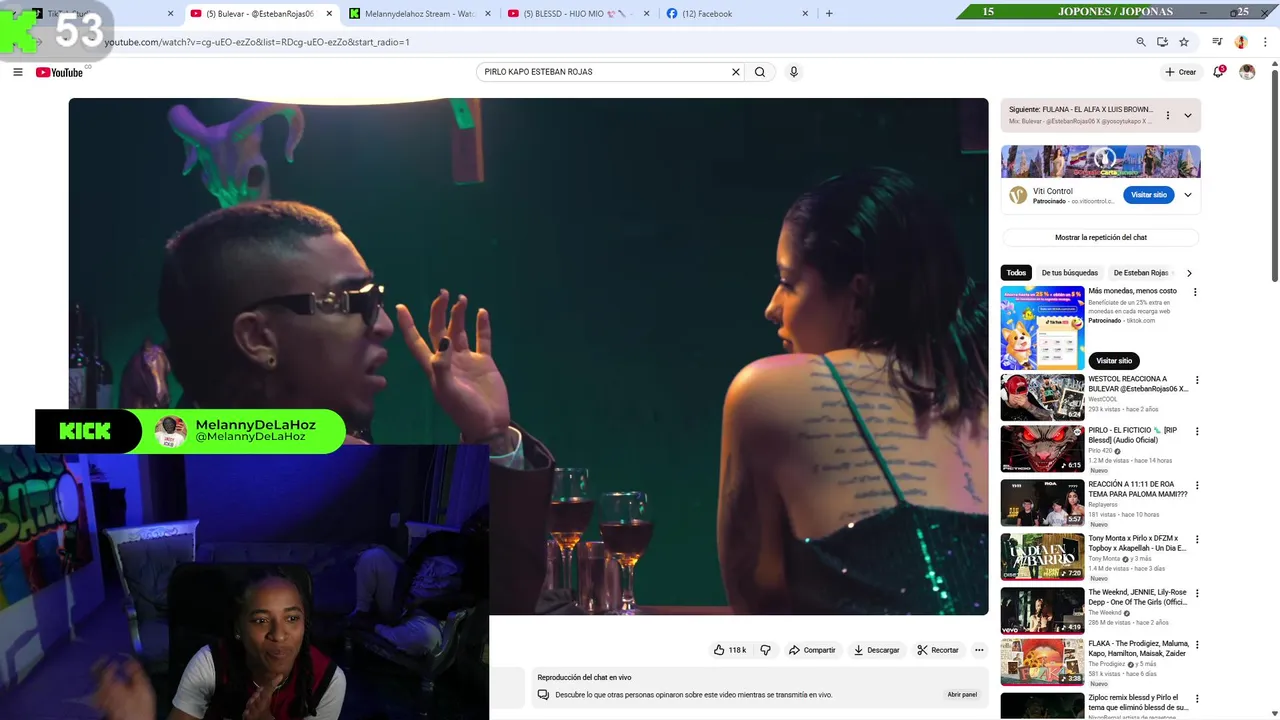Go to YouTube home via logo

click(x=60, y=72)
